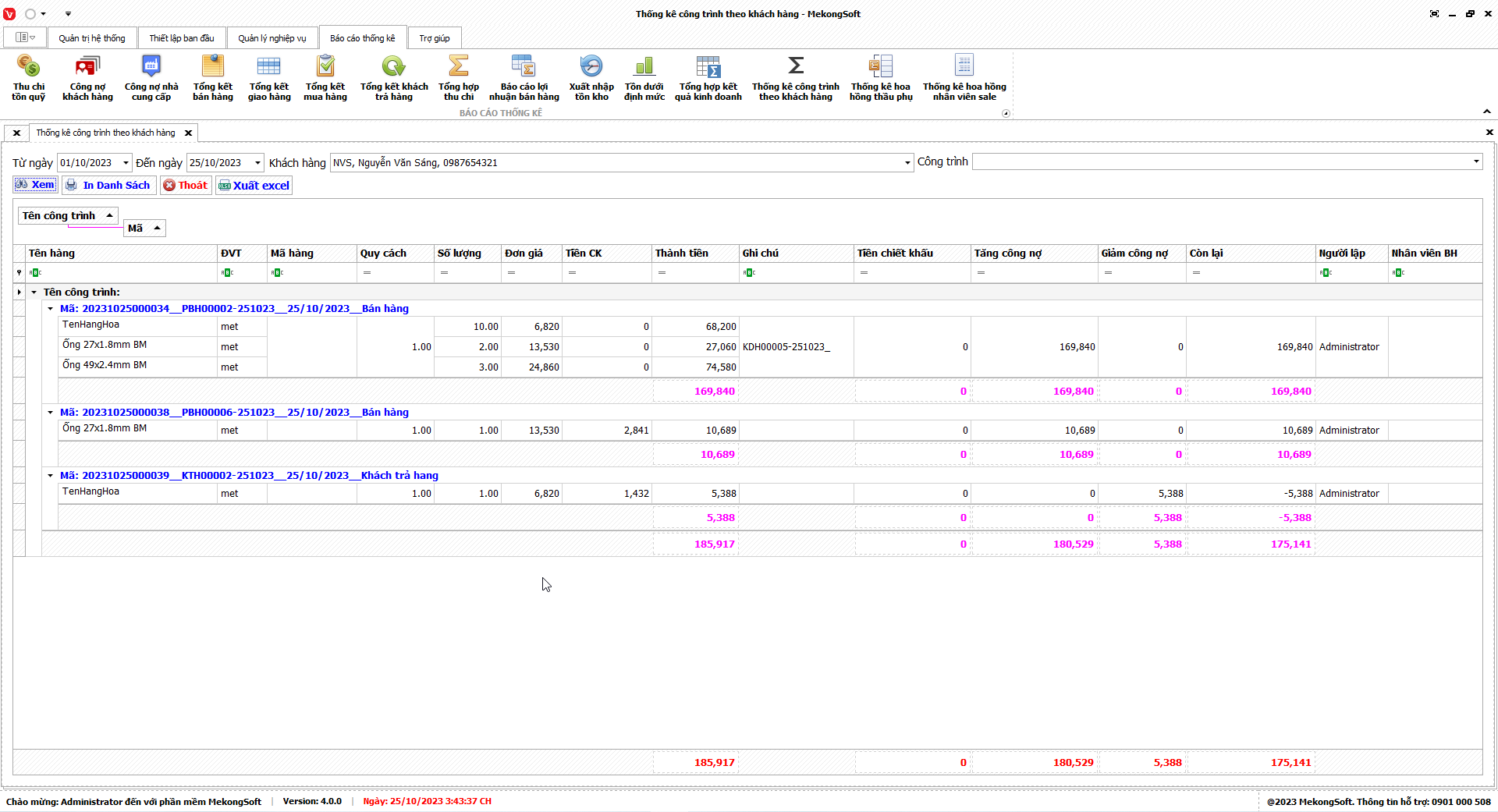Open Tổng kết mua hàng report
The width and height of the screenshot is (1498, 812).
pos(325,77)
